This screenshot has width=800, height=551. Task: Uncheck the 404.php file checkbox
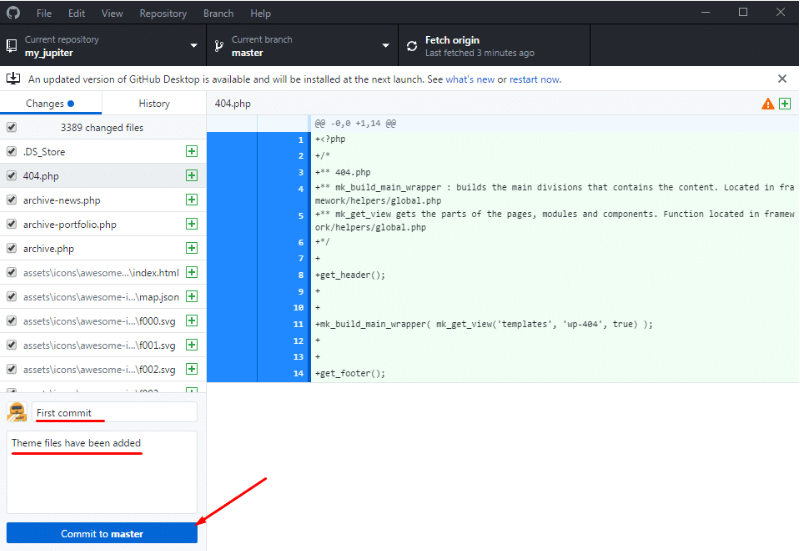tap(11, 176)
